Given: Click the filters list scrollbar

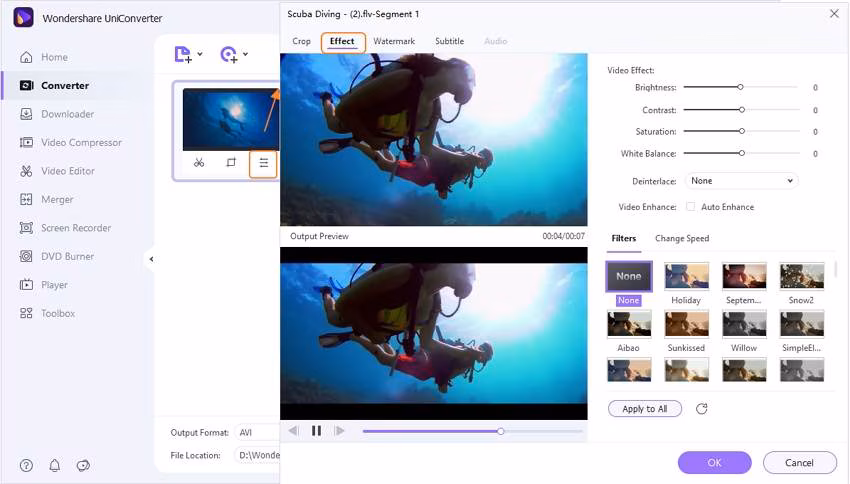Looking at the screenshot, I should coord(835,269).
